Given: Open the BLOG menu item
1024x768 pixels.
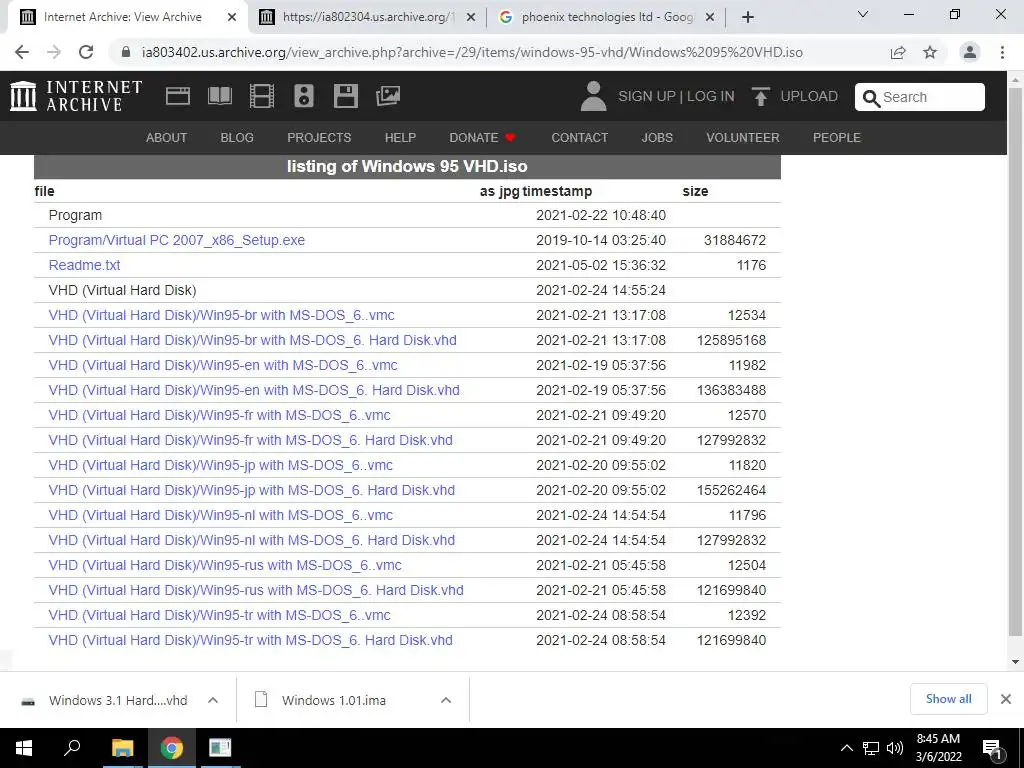Looking at the screenshot, I should point(237,138).
